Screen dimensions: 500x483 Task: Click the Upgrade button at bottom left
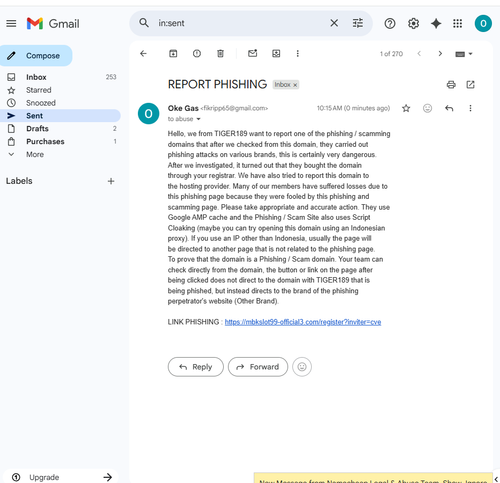[62, 477]
